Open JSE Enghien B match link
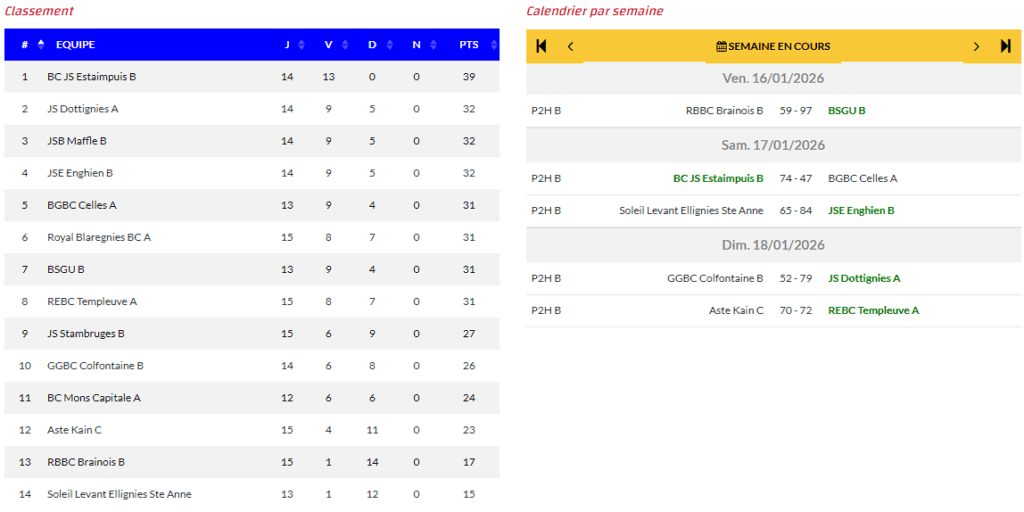Image resolution: width=1024 pixels, height=512 pixels. tap(861, 211)
